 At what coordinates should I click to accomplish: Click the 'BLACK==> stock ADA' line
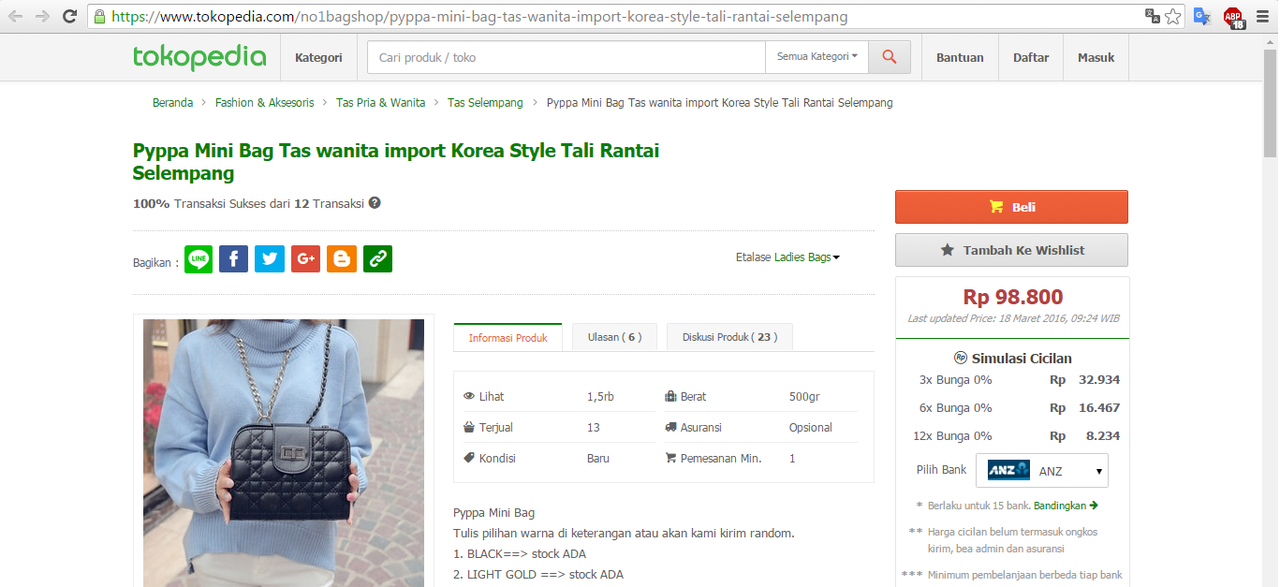pyautogui.click(x=520, y=554)
